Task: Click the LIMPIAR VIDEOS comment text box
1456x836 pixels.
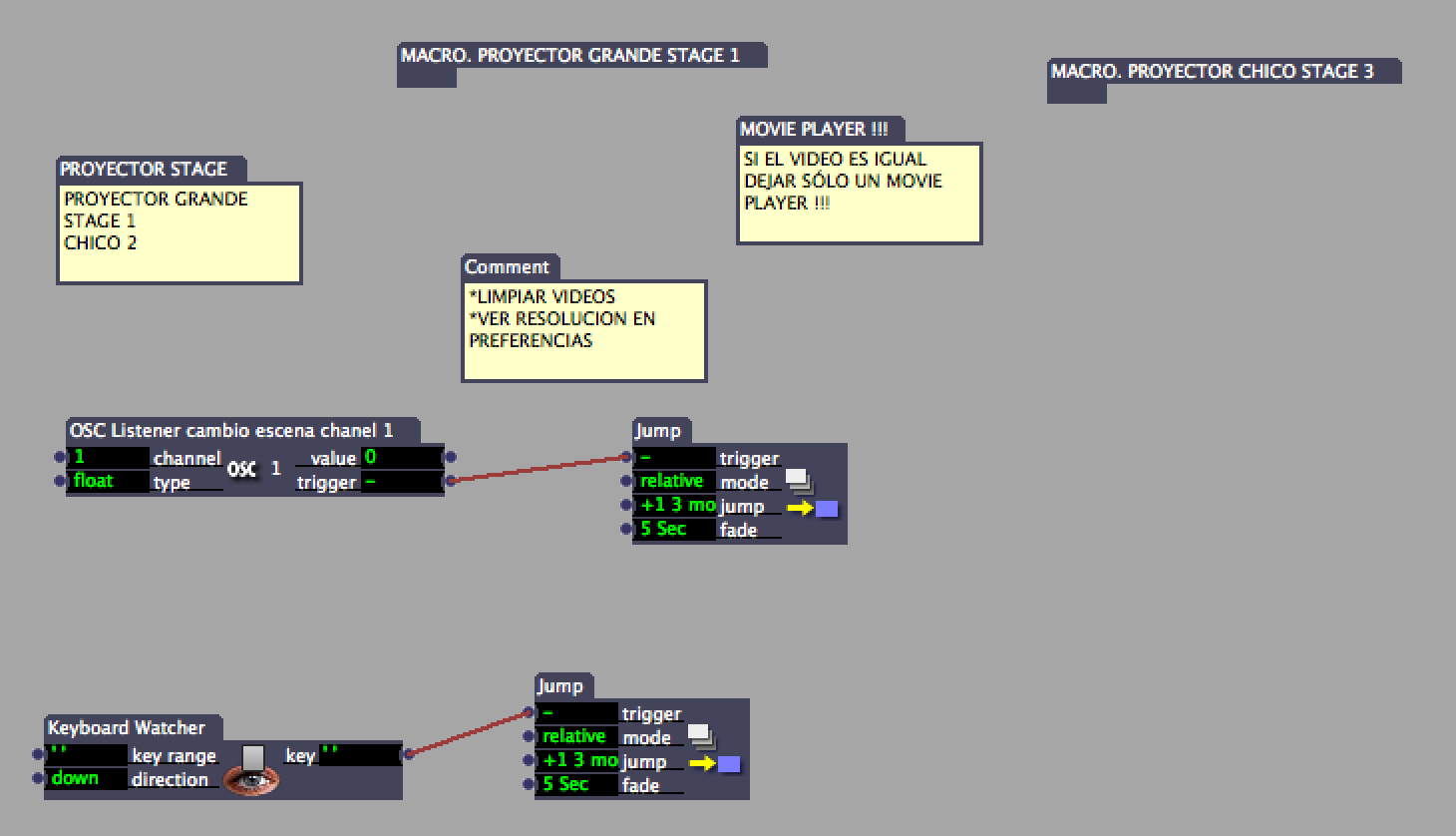Action: pos(583,329)
